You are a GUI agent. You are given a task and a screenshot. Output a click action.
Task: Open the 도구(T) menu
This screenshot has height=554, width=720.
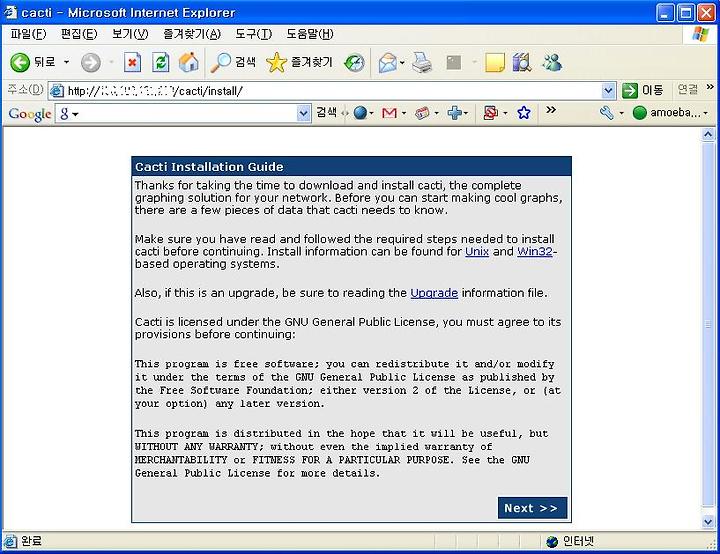pos(253,34)
